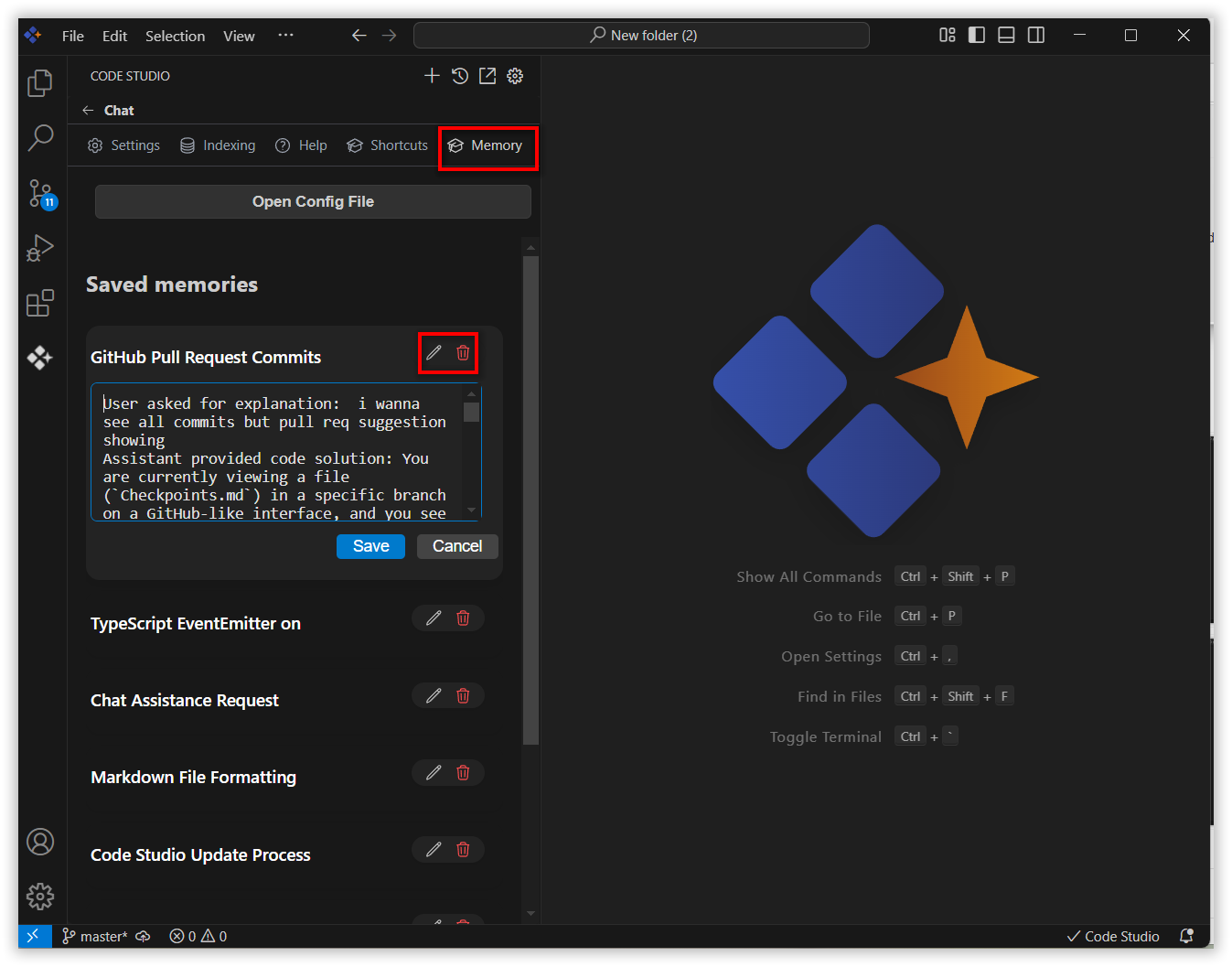Open the Extensions view
1232x967 pixels.
pos(40,303)
